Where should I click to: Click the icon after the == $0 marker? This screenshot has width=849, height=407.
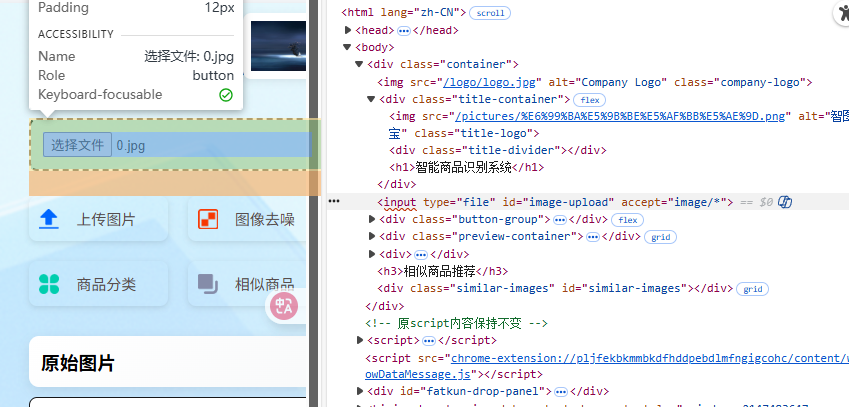click(785, 202)
